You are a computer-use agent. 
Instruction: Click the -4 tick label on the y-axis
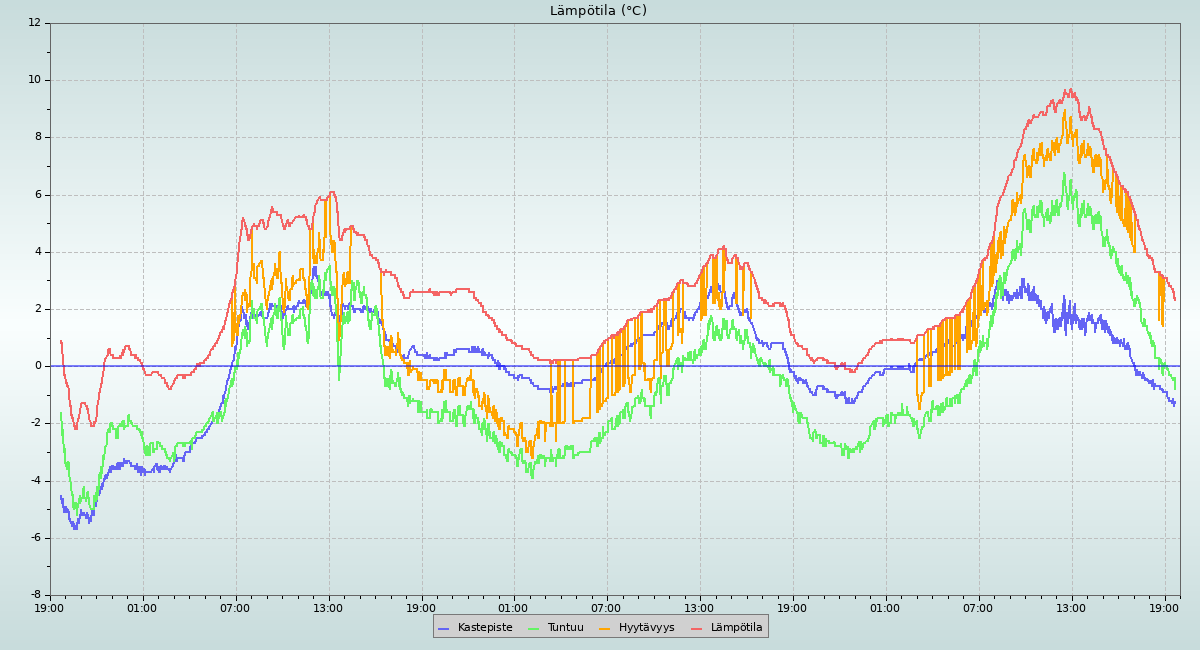pyautogui.click(x=35, y=481)
